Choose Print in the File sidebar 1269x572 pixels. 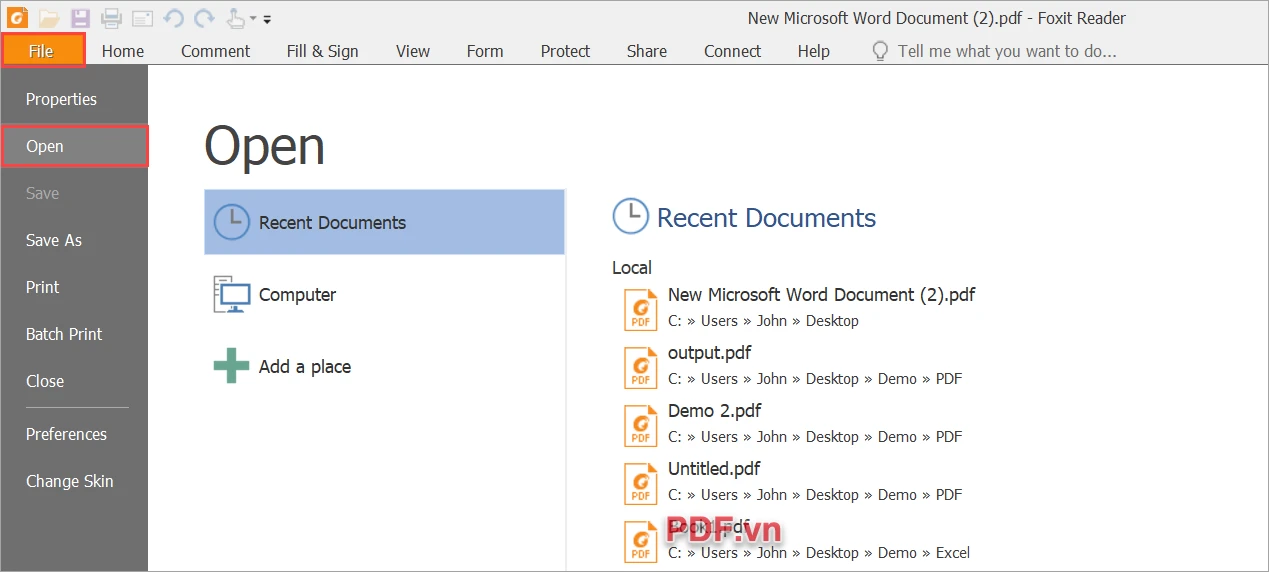click(x=74, y=287)
